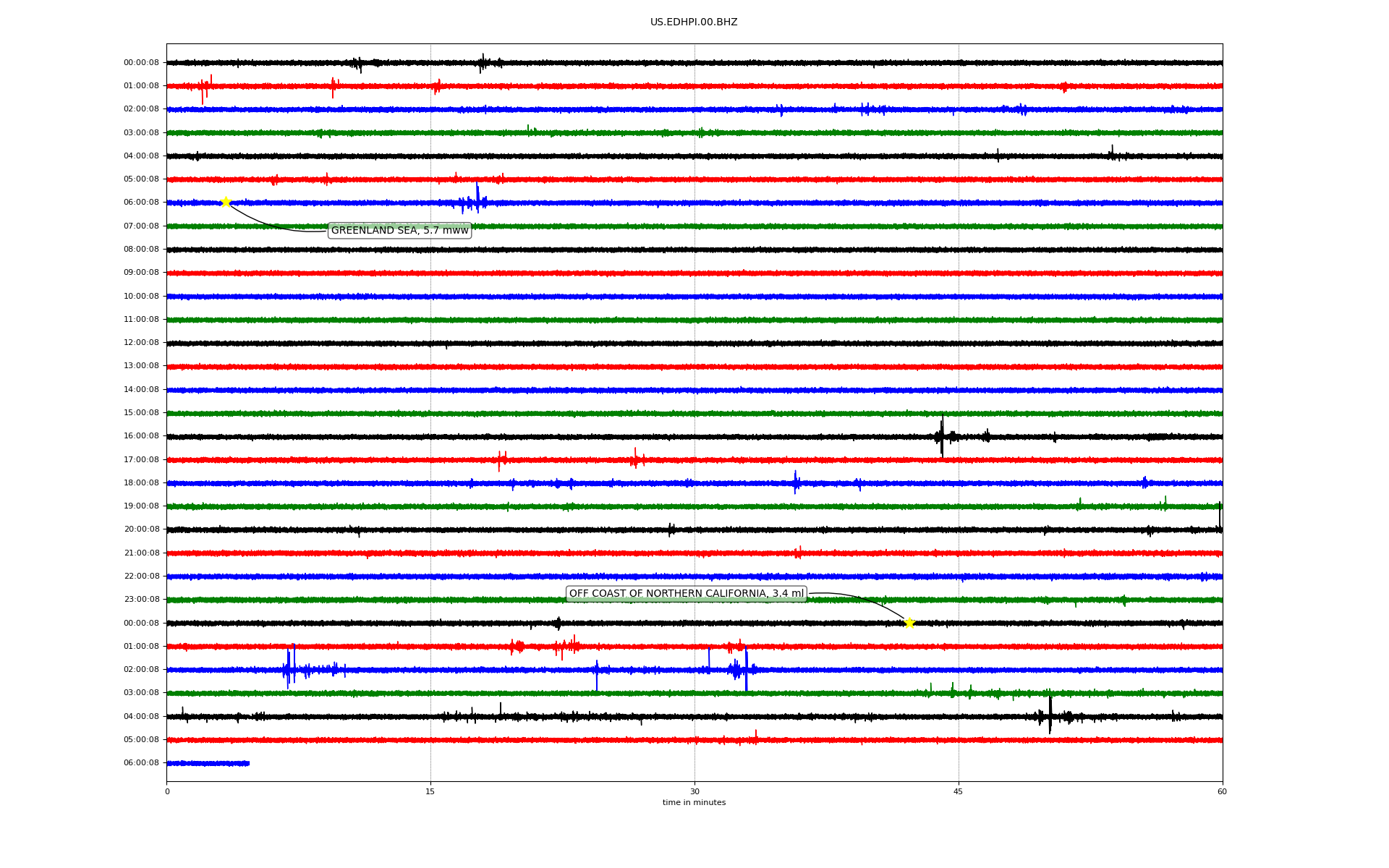Click the x-axis tick label 15
1389x868 pixels.
click(x=430, y=791)
